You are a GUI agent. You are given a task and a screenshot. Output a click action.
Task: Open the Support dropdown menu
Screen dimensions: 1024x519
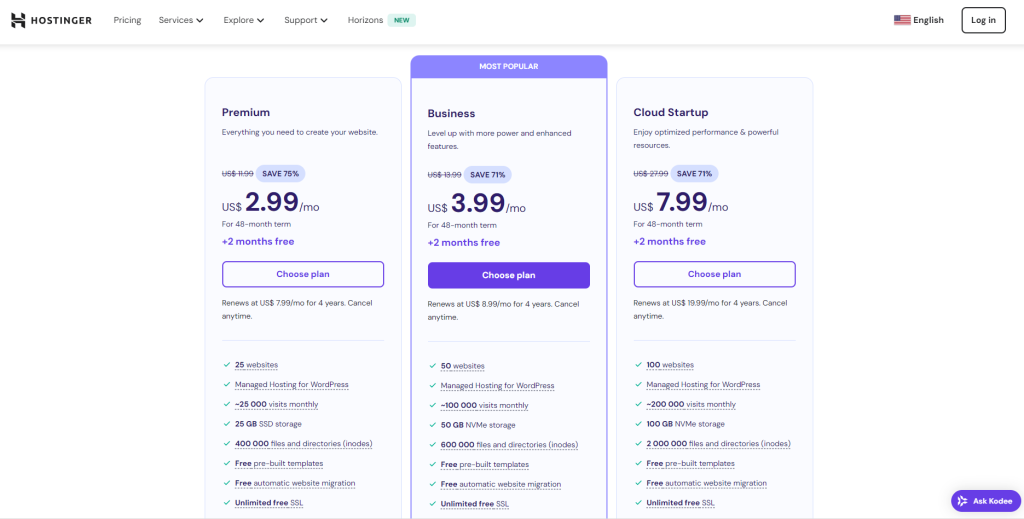[x=306, y=20]
